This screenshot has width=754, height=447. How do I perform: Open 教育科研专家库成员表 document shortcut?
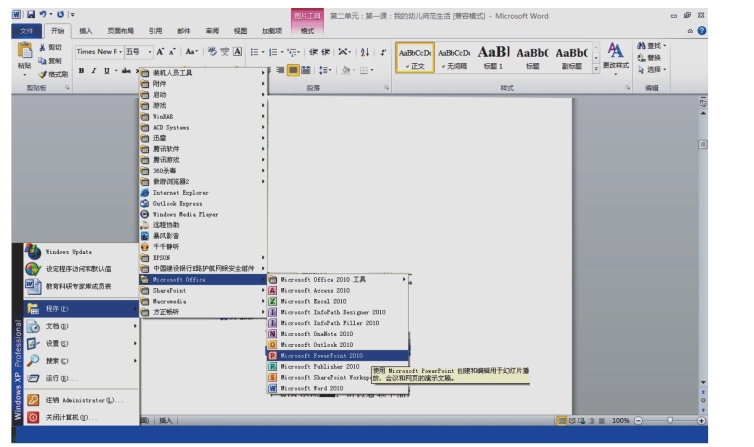(x=81, y=286)
